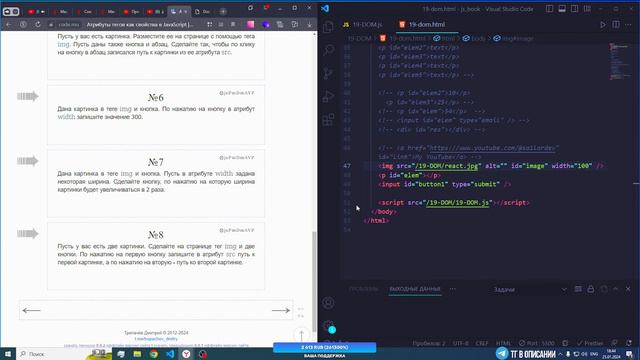The height and width of the screenshot is (360, 640).
Task: Open the VS Code notifications bell
Action: coord(629,343)
